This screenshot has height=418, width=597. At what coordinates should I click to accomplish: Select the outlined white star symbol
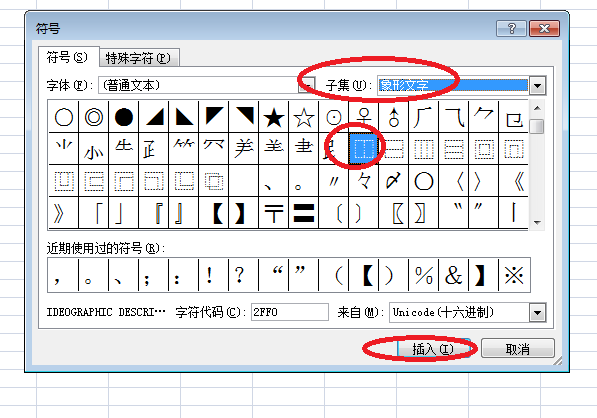point(304,117)
